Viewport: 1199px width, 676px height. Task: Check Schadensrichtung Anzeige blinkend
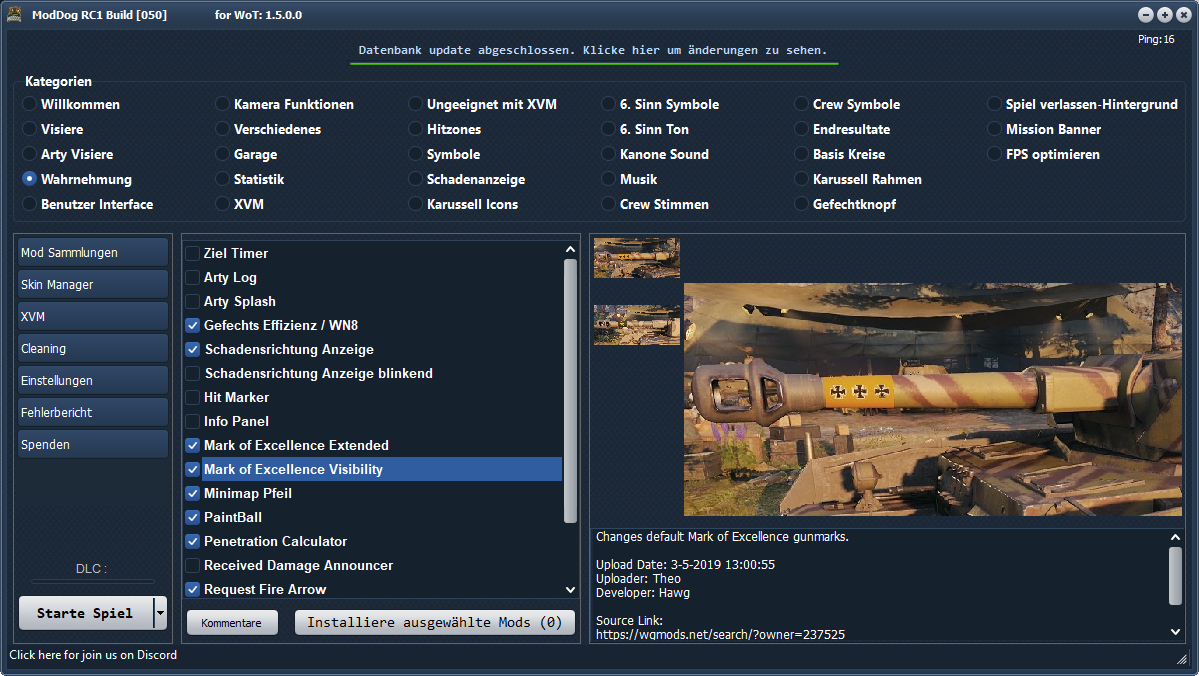[x=193, y=373]
